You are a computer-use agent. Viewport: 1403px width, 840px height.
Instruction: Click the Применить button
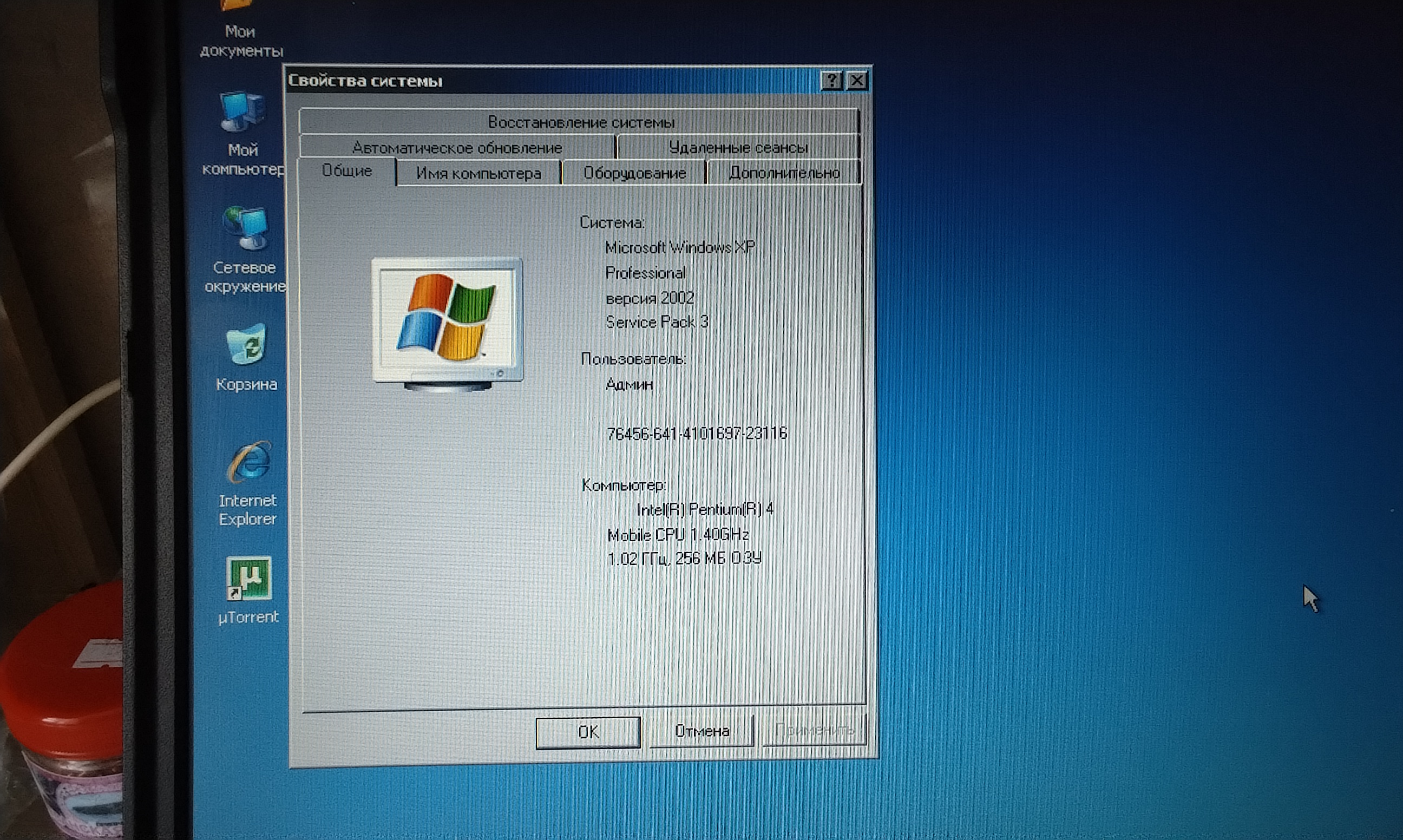coord(814,730)
